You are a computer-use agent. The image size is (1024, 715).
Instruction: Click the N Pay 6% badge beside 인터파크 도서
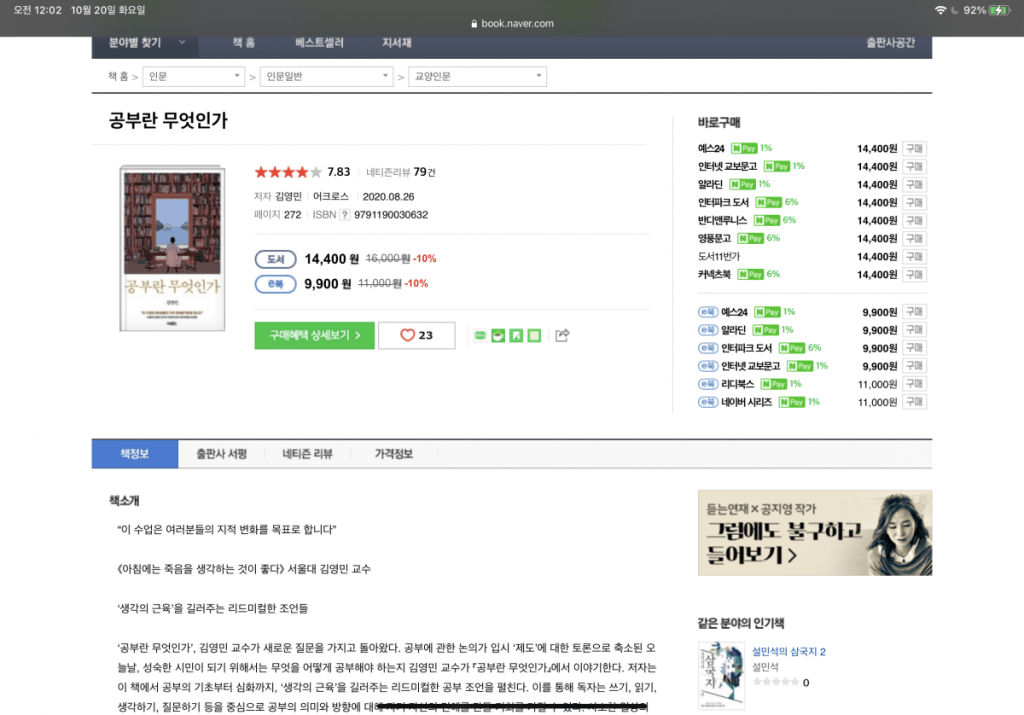tap(768, 202)
